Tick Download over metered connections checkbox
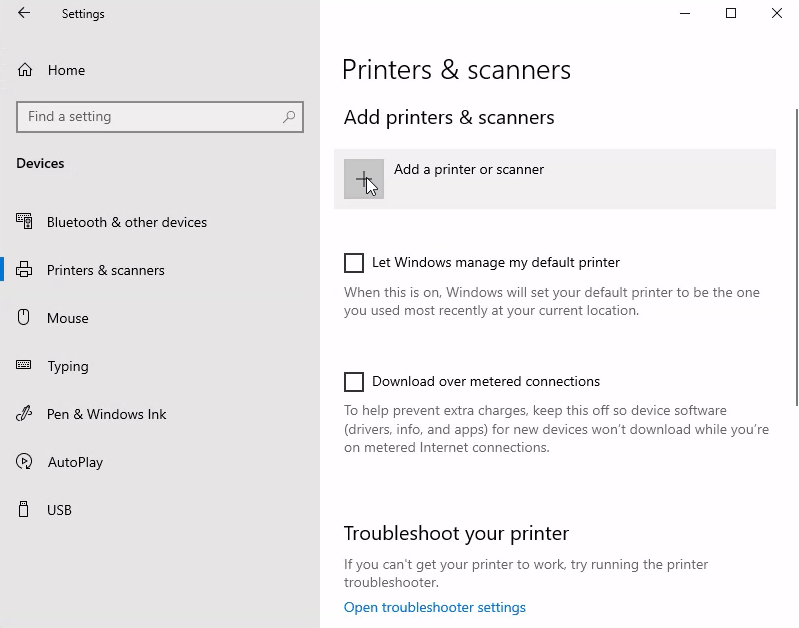This screenshot has height=628, width=799. (354, 382)
